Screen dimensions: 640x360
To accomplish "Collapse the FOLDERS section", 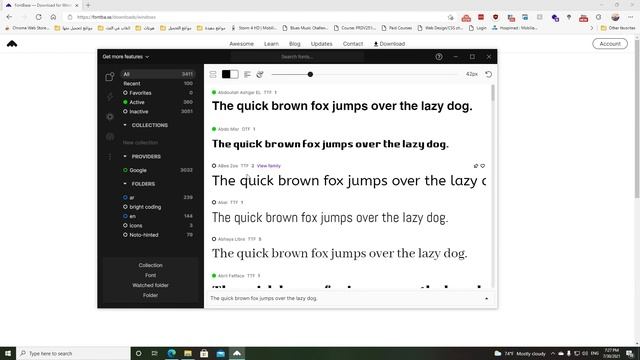I will pyautogui.click(x=125, y=184).
